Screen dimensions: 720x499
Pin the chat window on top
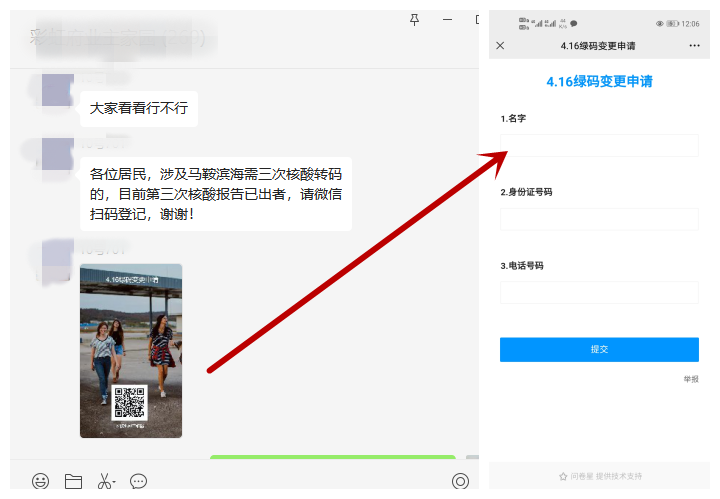coord(415,19)
